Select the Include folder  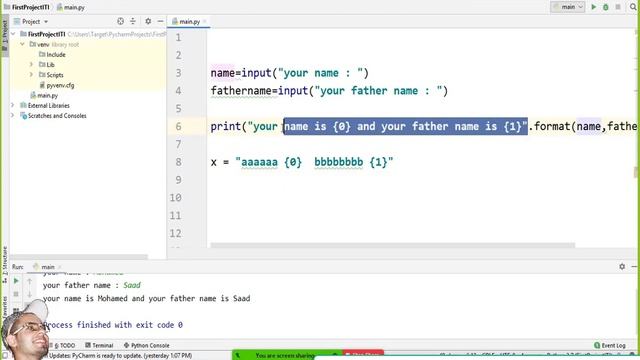(52, 54)
